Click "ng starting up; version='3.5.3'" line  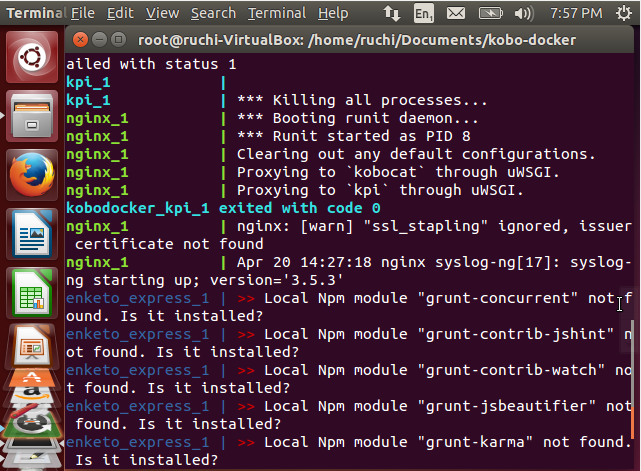[205, 280]
